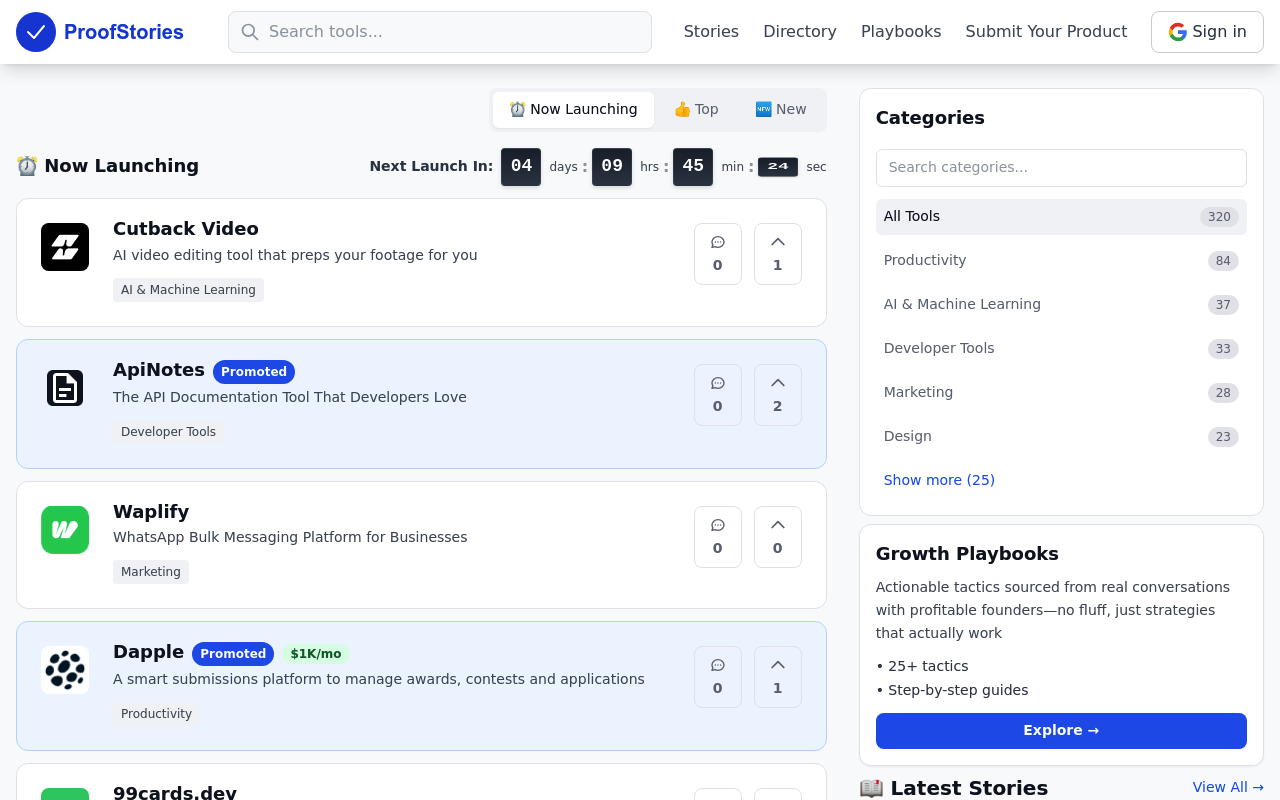1280x800 pixels.
Task: Open ApiNotes document logo
Action: point(65,388)
